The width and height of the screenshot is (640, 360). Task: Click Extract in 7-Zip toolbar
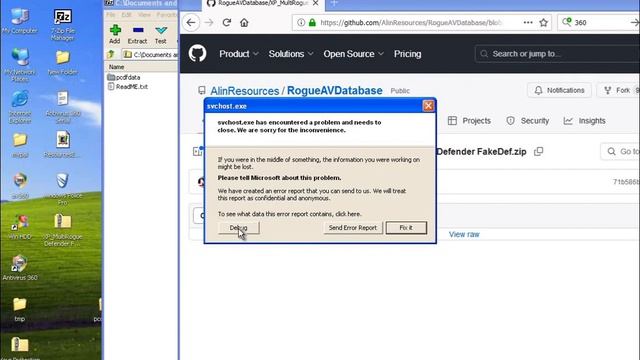coord(137,34)
